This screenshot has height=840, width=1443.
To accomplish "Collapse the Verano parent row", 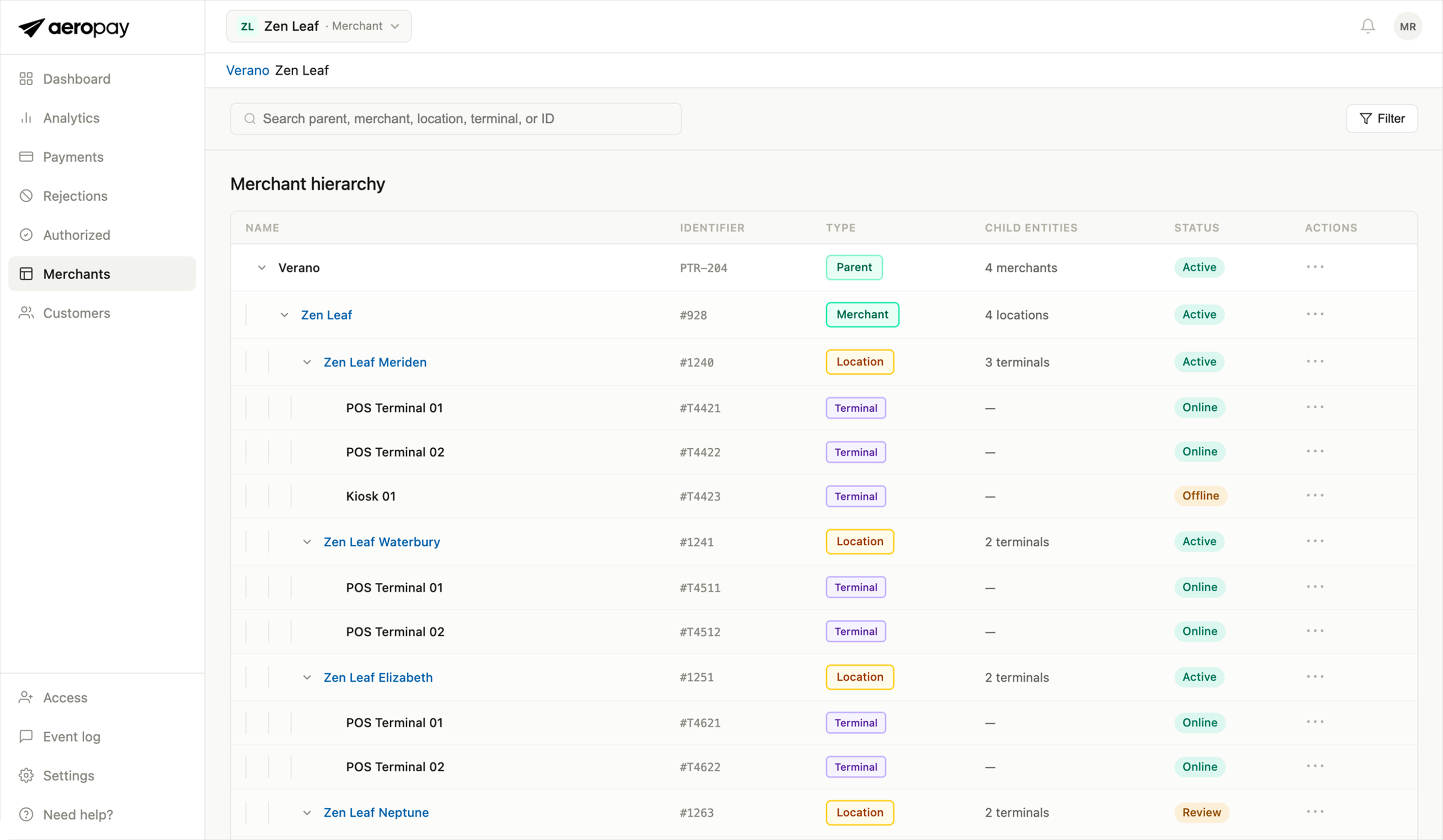I will [262, 268].
